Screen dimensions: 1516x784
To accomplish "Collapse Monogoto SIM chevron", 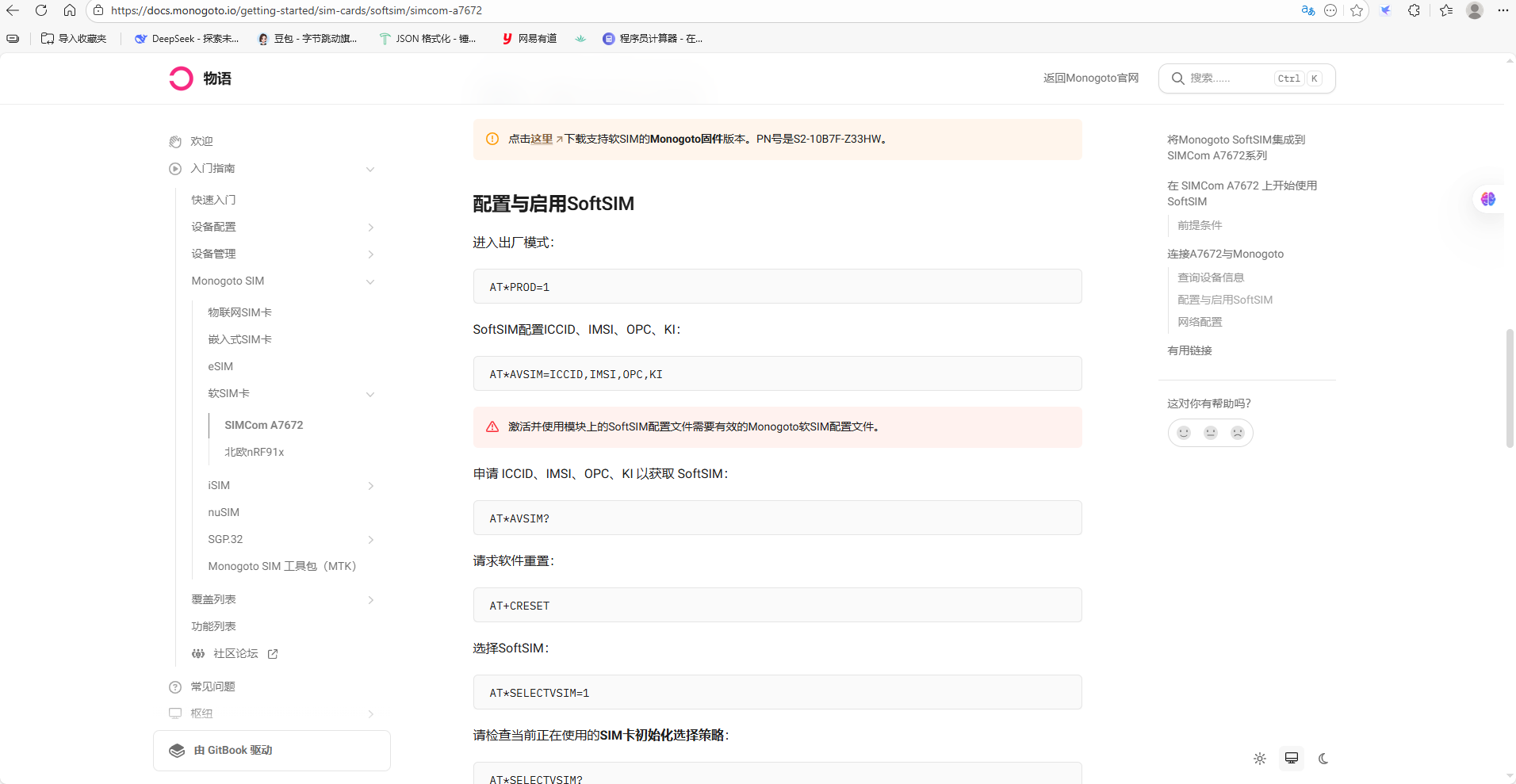I will tap(370, 281).
